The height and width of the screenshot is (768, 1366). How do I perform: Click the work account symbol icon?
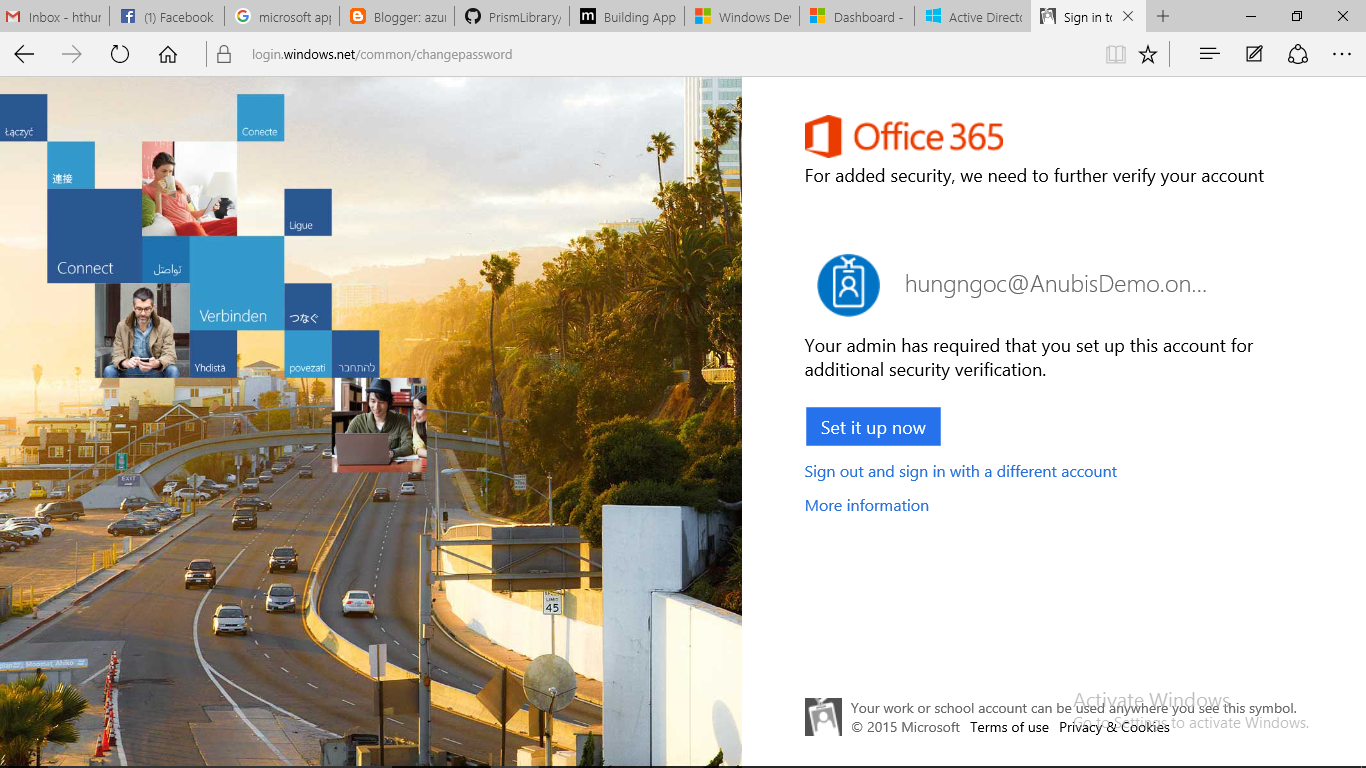(823, 717)
